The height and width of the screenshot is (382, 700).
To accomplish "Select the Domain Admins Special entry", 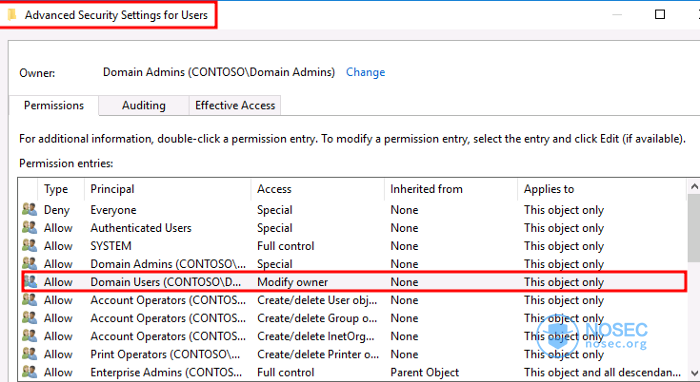I will click(x=353, y=264).
